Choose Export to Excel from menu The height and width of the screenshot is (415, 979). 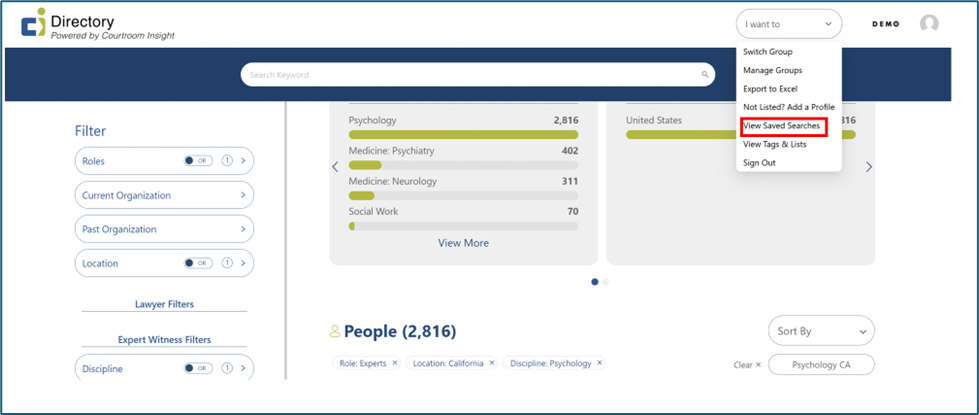(770, 89)
